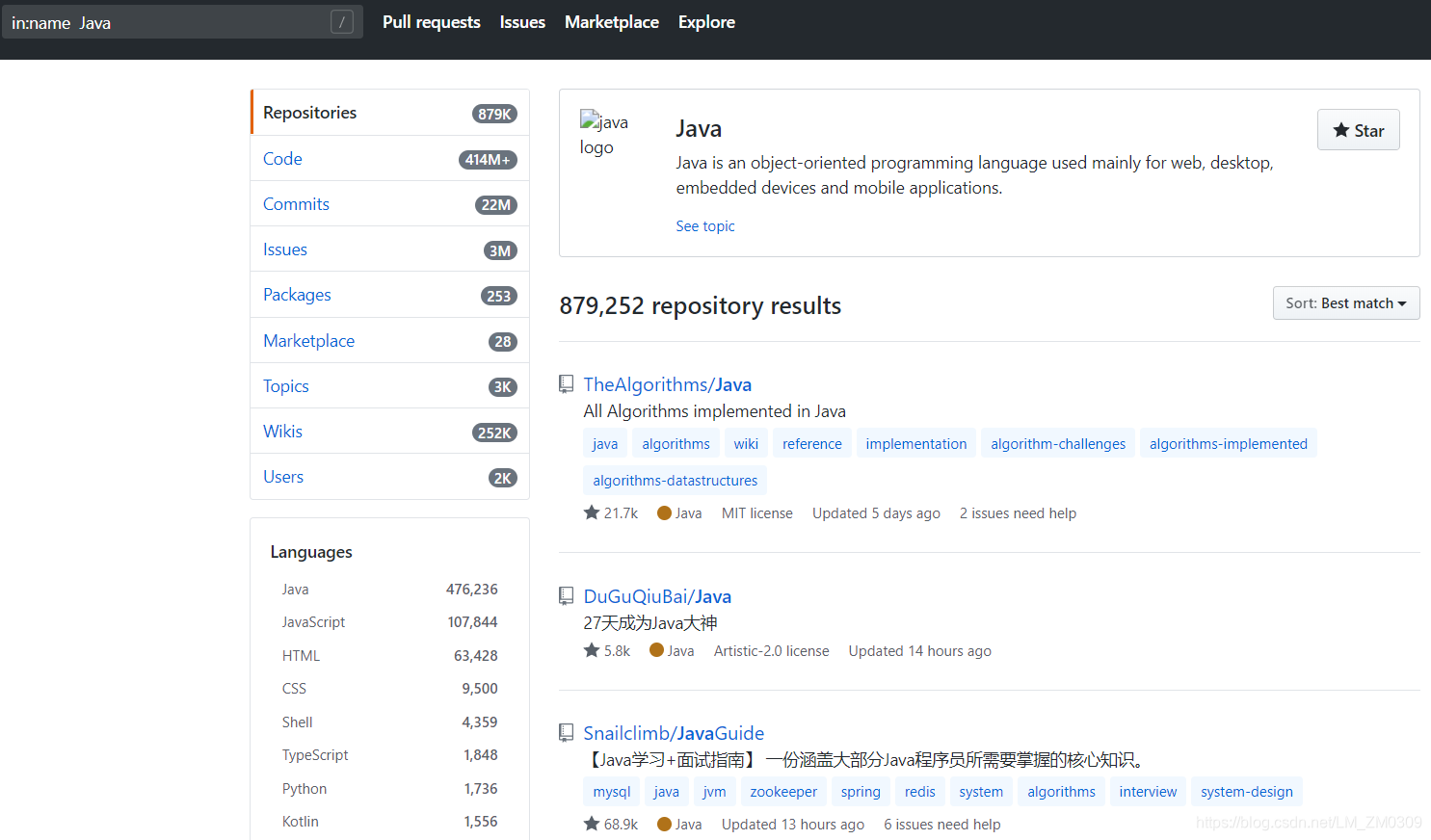
Task: Go to Marketplace in the top navigation
Action: [612, 22]
